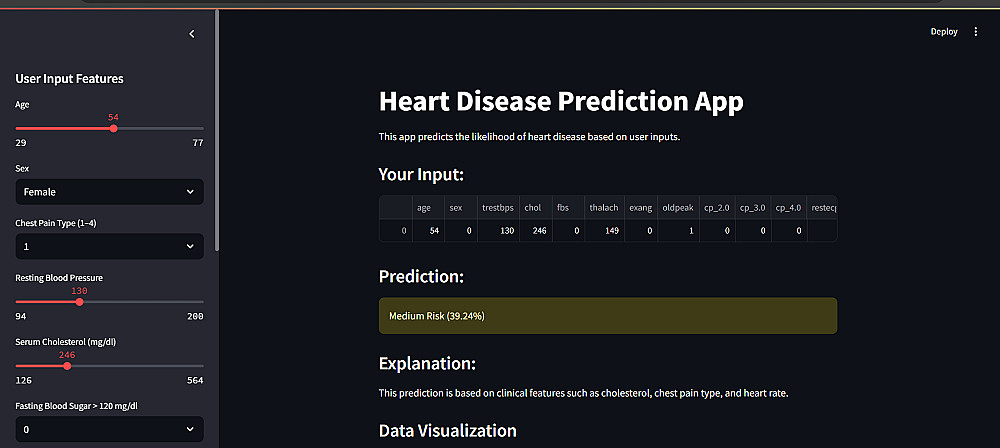Viewport: 1000px width, 448px height.
Task: Open the Sex dropdown showing Female
Action: click(x=109, y=191)
